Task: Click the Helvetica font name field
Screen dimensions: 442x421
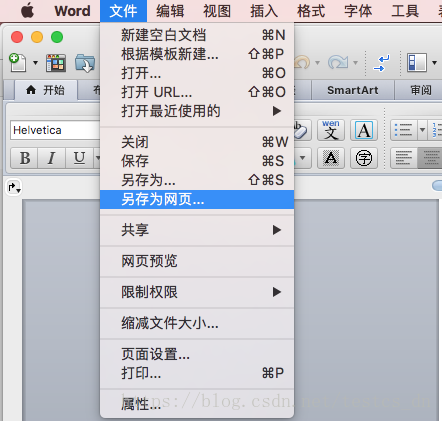Action: (x=55, y=130)
